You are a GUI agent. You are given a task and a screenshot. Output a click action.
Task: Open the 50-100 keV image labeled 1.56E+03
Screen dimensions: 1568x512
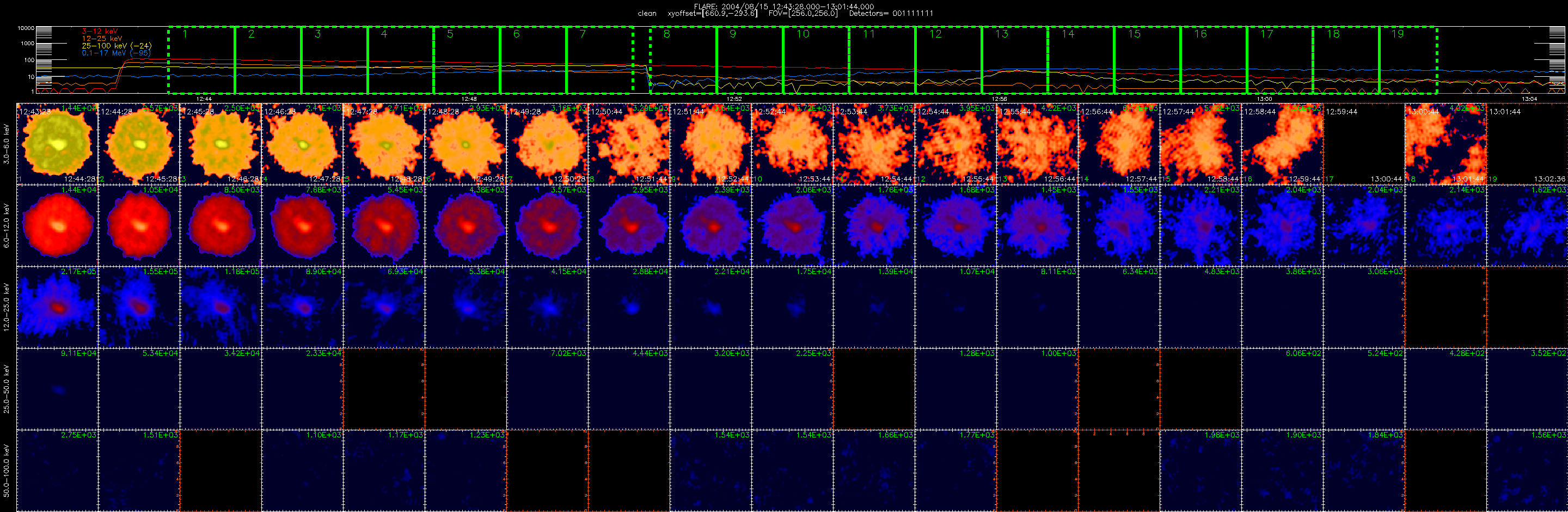click(1527, 471)
